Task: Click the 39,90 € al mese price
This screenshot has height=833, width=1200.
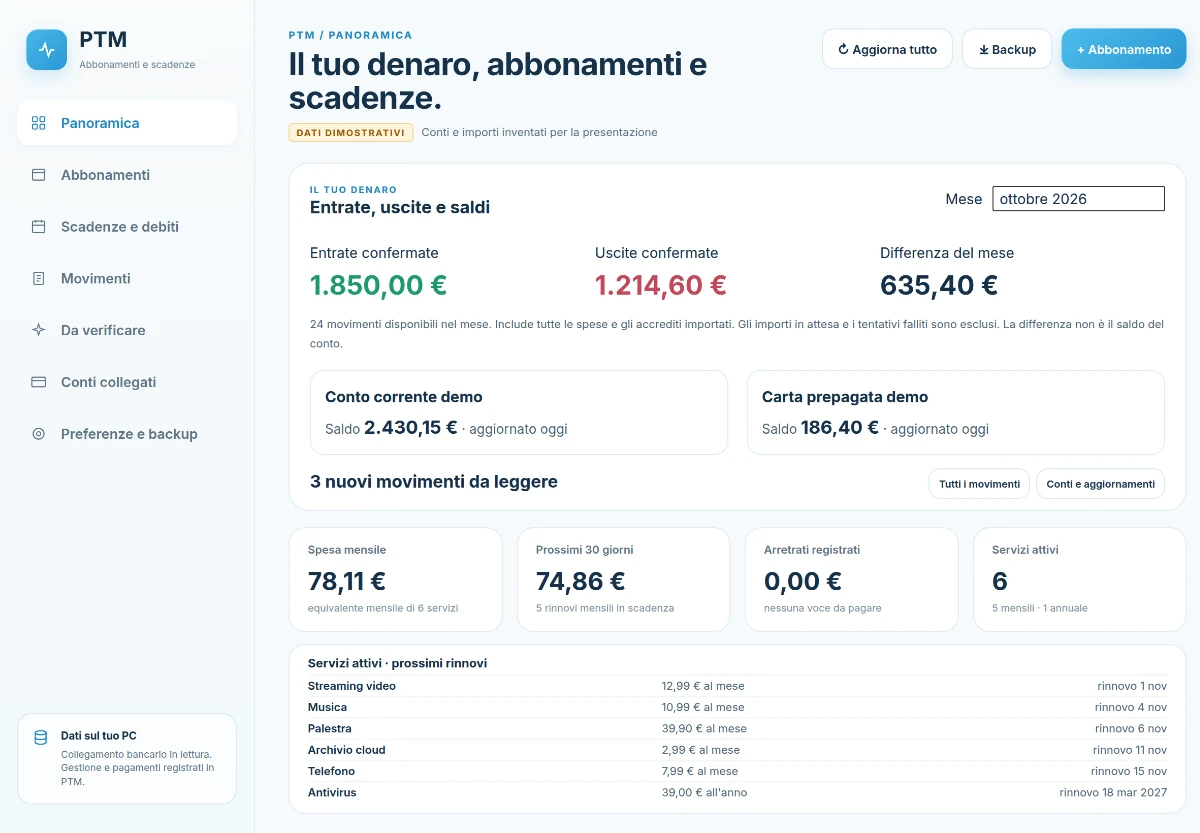Action: [704, 728]
